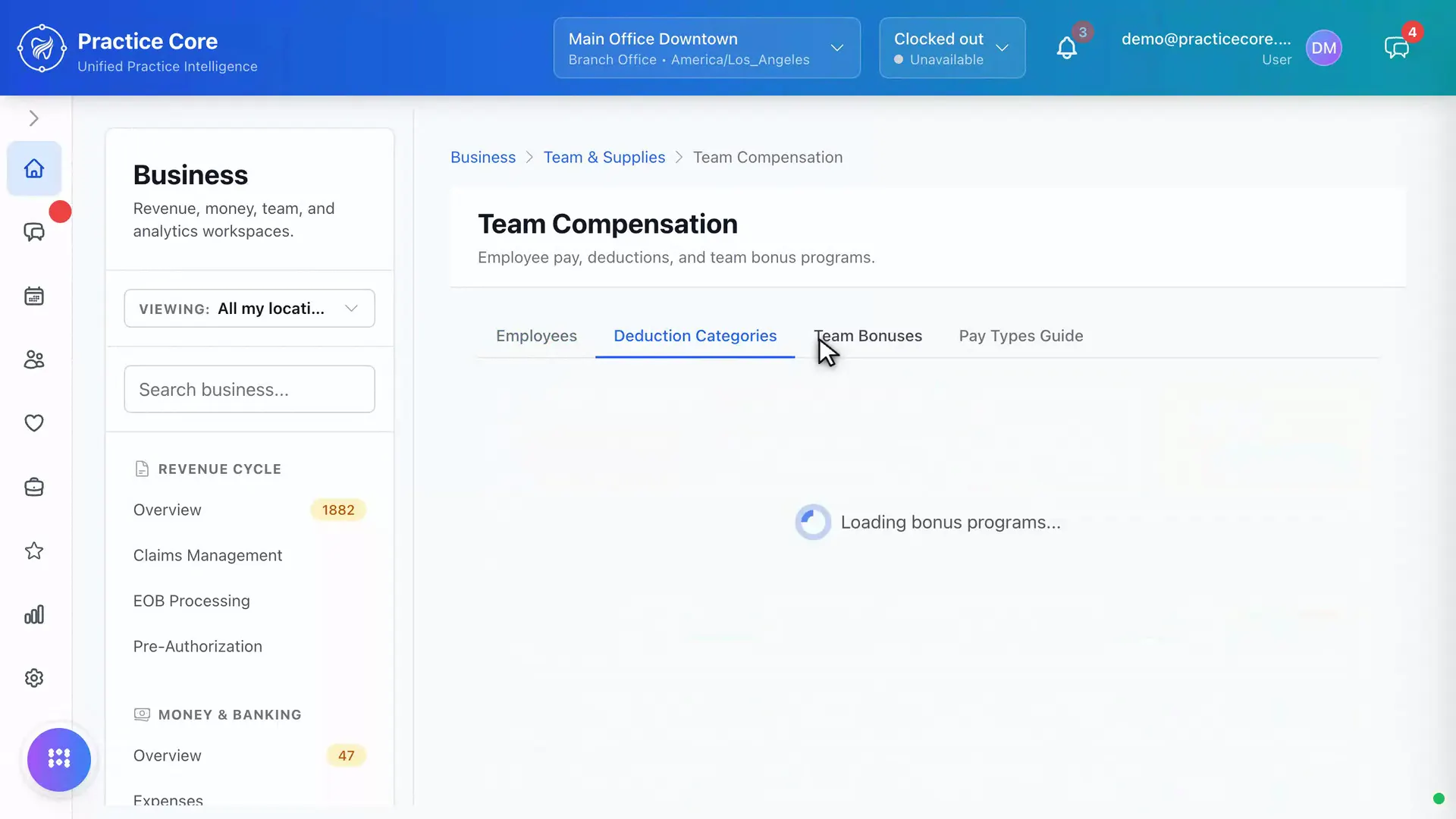This screenshot has width=1456, height=819.
Task: Click the Practice Core logo icon
Action: pyautogui.click(x=42, y=49)
